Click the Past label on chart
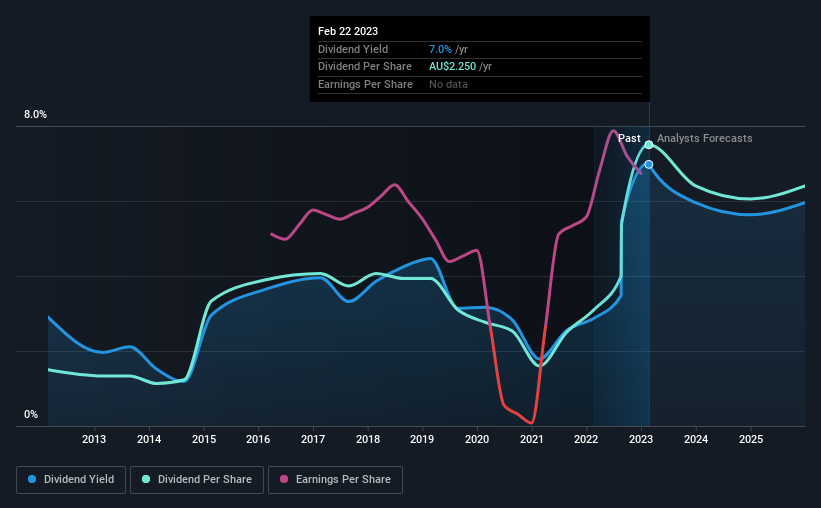The width and height of the screenshot is (821, 508). click(x=629, y=138)
